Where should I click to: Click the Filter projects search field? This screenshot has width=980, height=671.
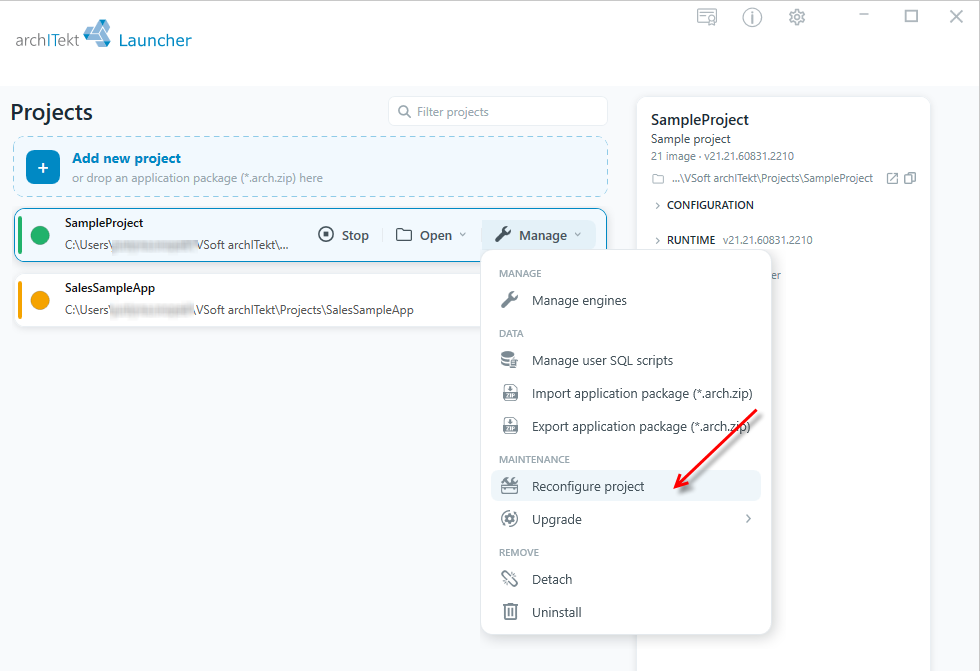[x=498, y=112]
